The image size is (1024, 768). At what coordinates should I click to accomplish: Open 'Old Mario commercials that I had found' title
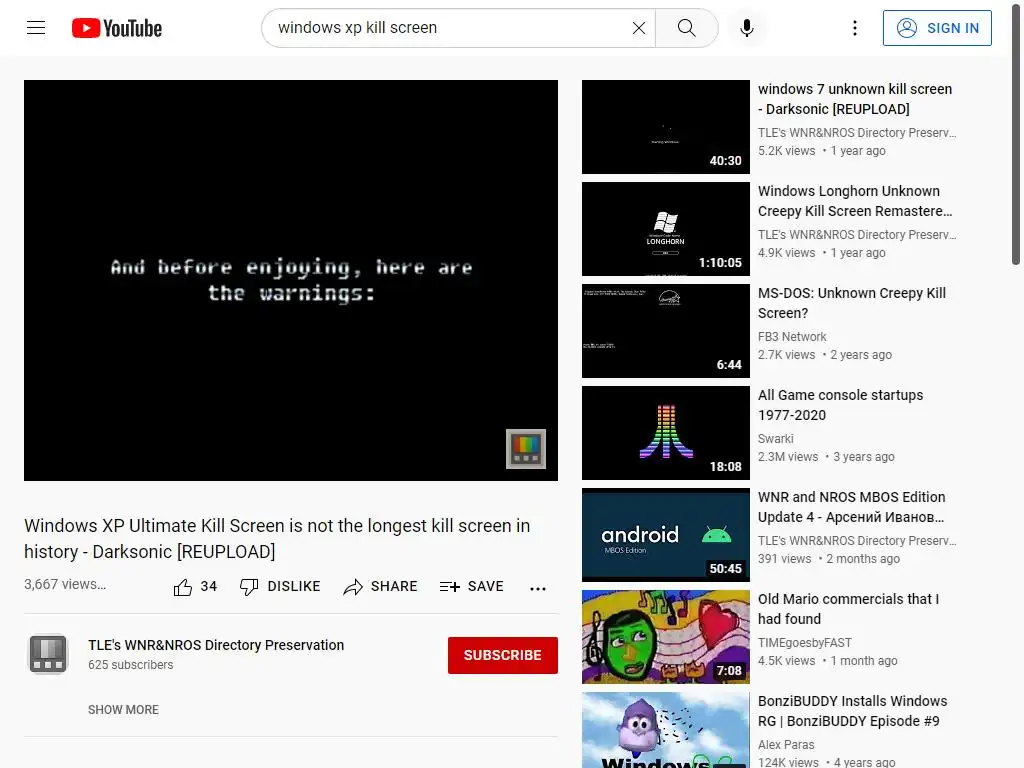848,608
